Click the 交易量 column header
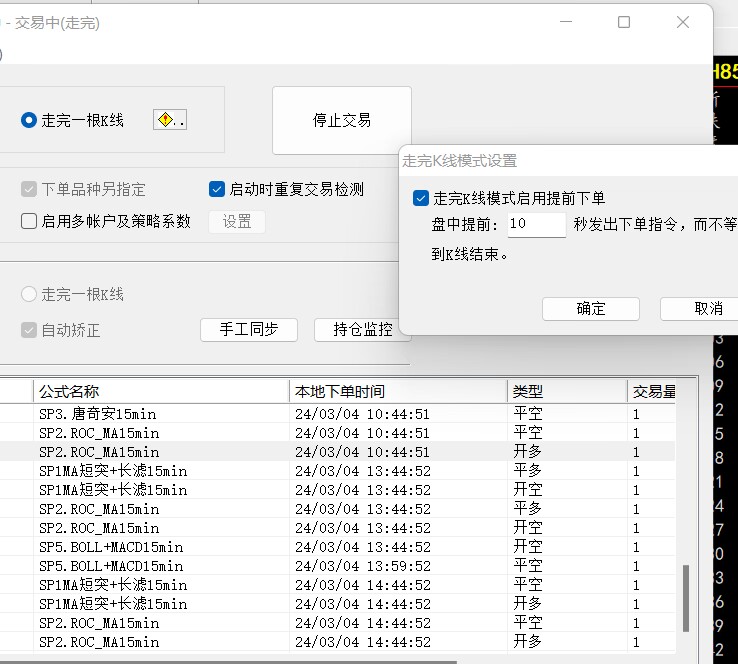 tap(652, 392)
